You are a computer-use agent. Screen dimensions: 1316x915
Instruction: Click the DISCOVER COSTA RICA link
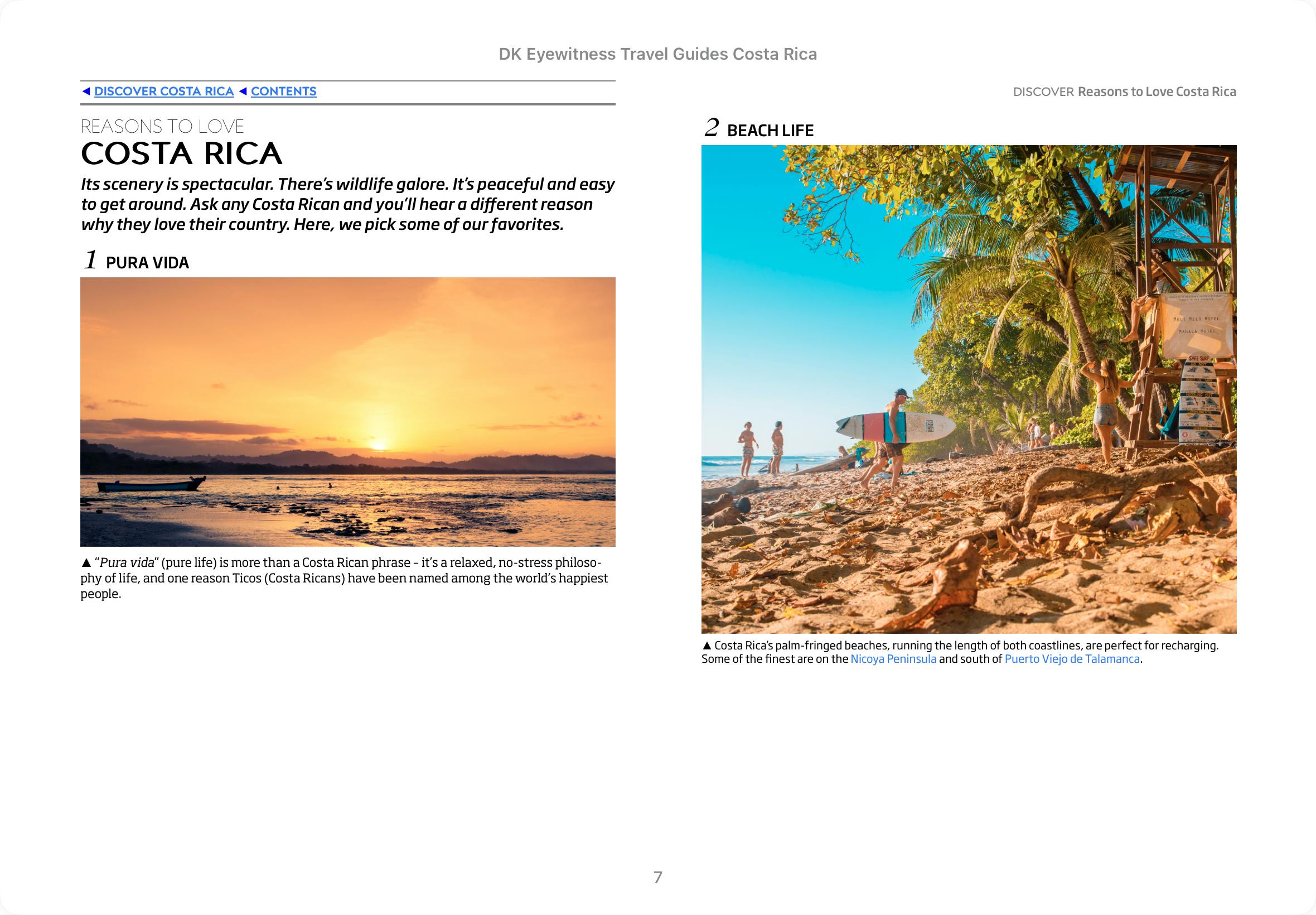[x=164, y=92]
